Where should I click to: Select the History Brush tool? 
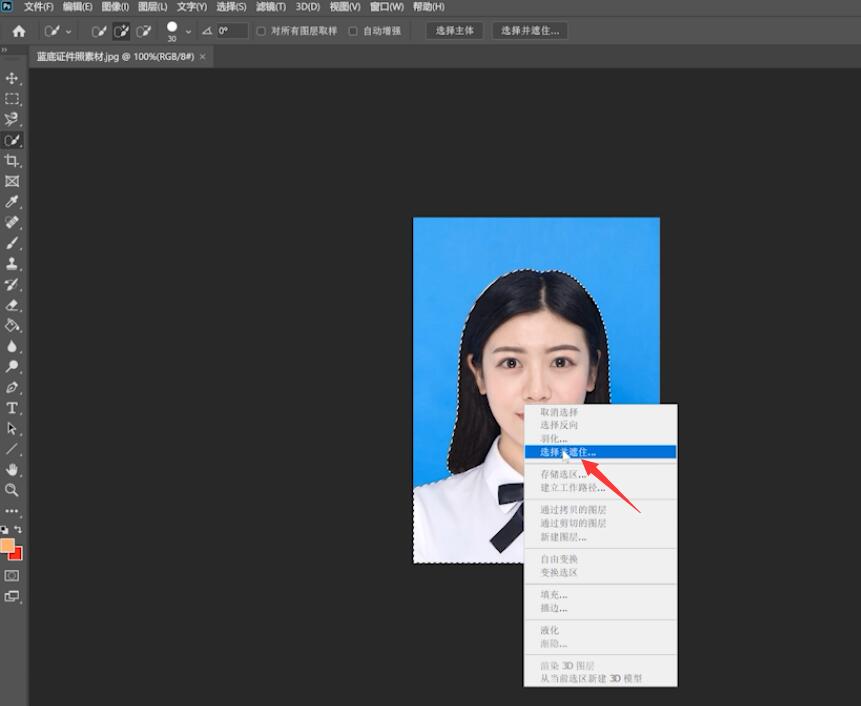click(12, 284)
